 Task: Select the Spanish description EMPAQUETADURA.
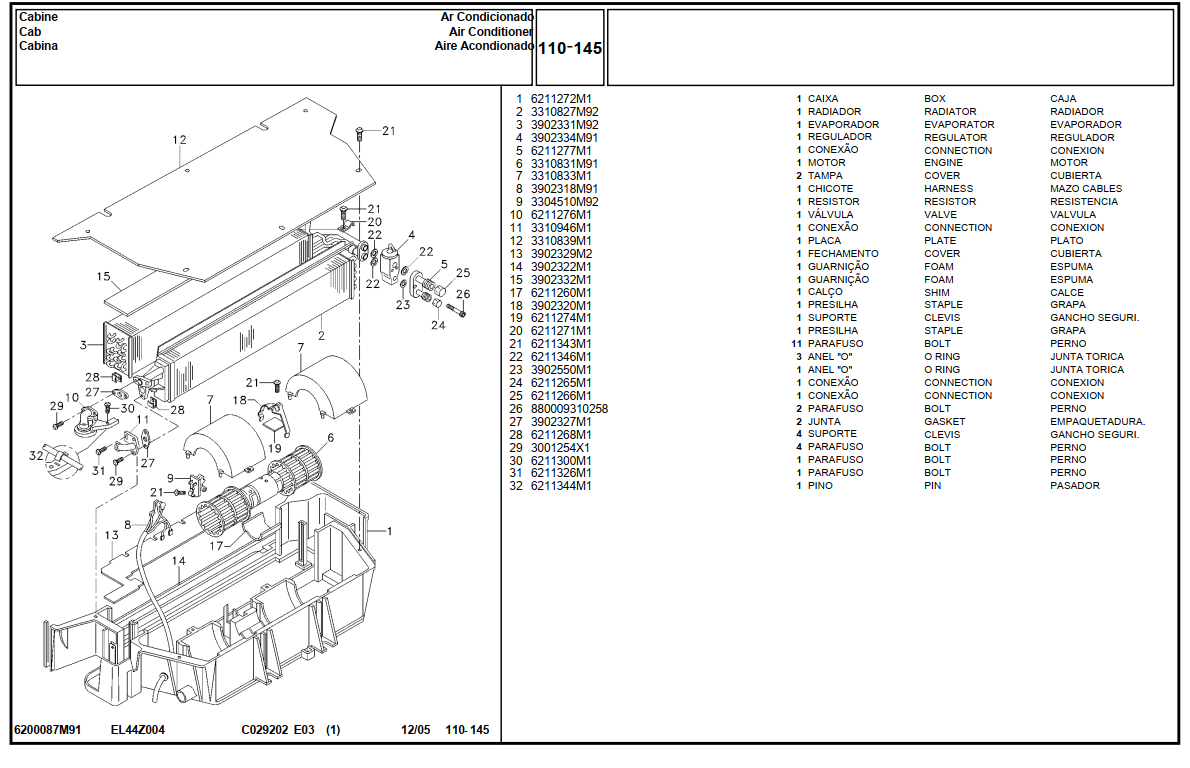1097,422
